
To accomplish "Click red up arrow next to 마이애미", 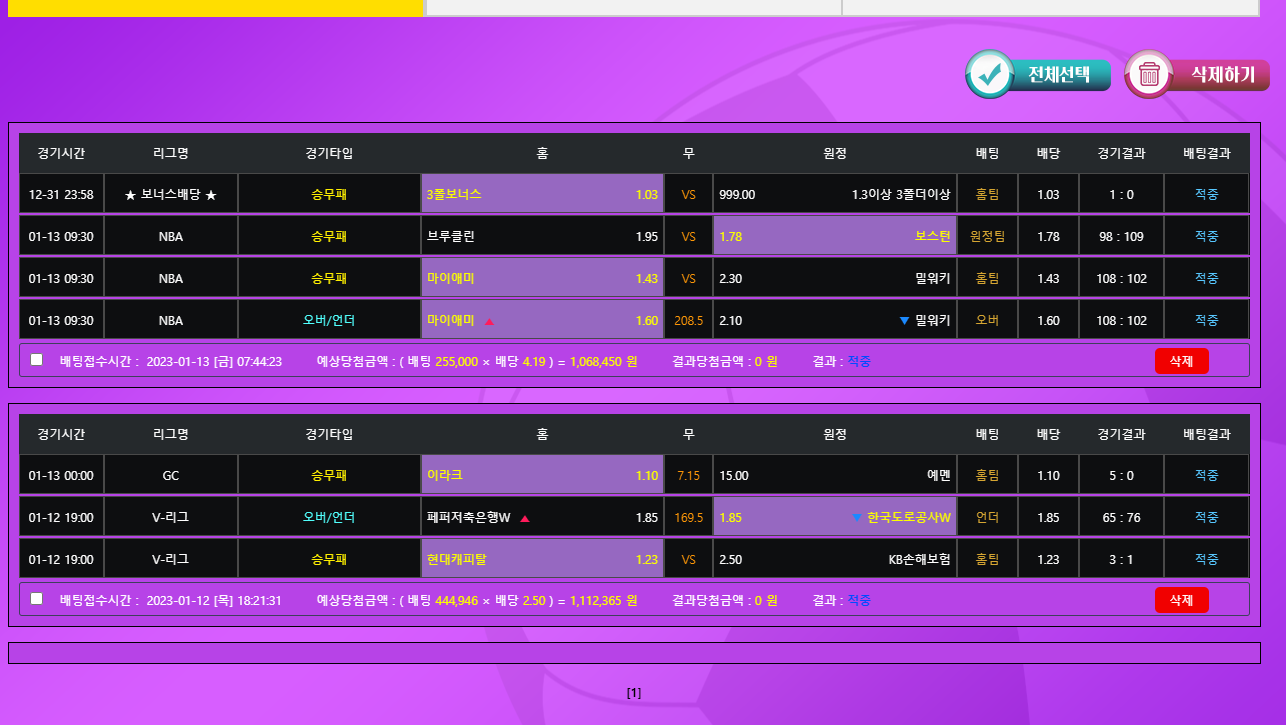I will click(489, 321).
